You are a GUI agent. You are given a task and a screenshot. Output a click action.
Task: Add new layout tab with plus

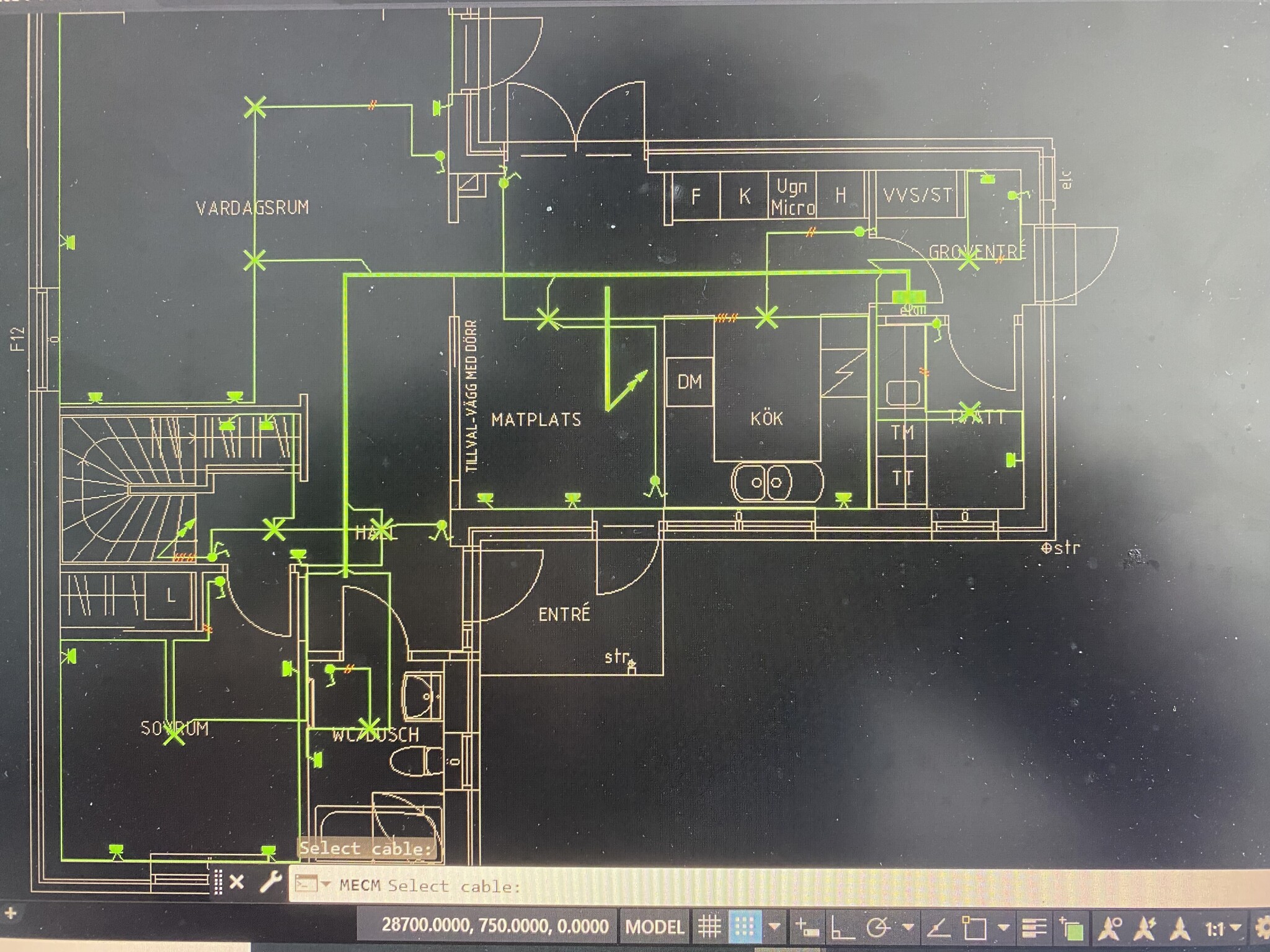click(11, 913)
